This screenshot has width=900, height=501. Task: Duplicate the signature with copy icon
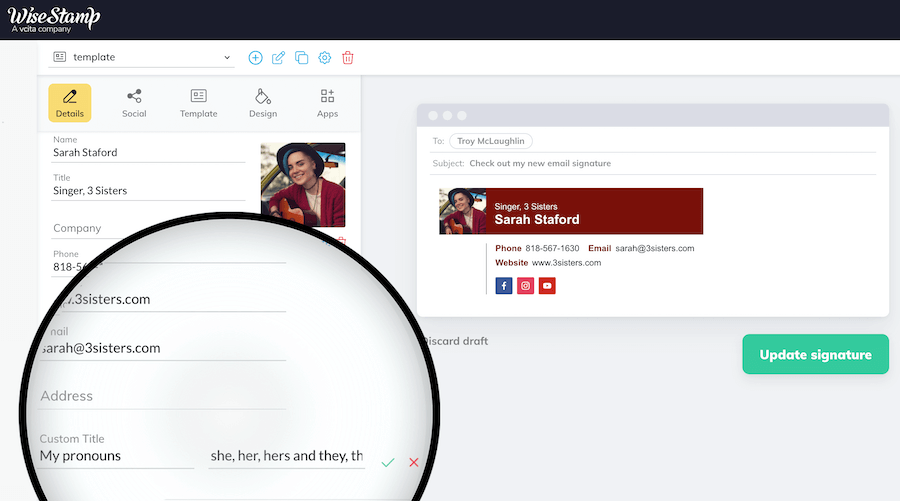pyautogui.click(x=301, y=57)
